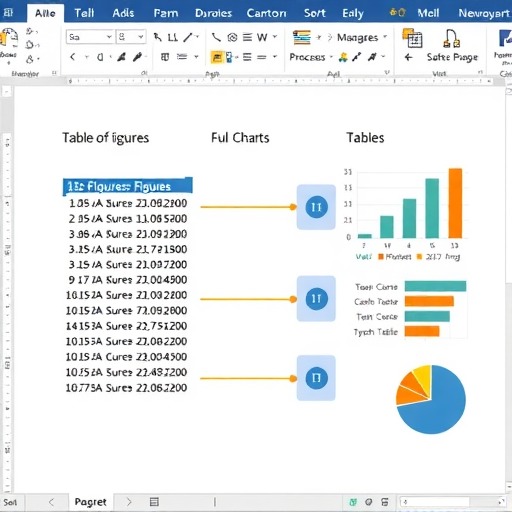Screen dimensions: 512x512
Task: Select the pie chart
Action: (x=431, y=399)
